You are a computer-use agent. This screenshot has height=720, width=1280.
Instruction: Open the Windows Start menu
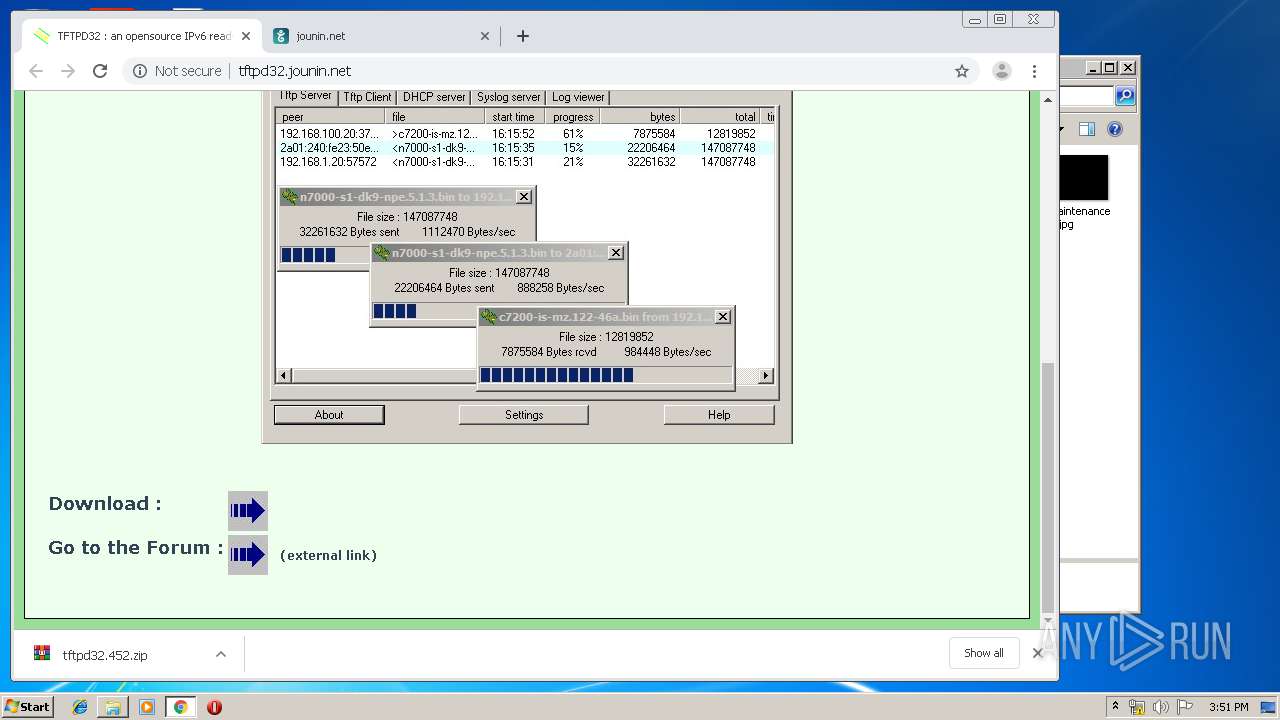tap(27, 706)
